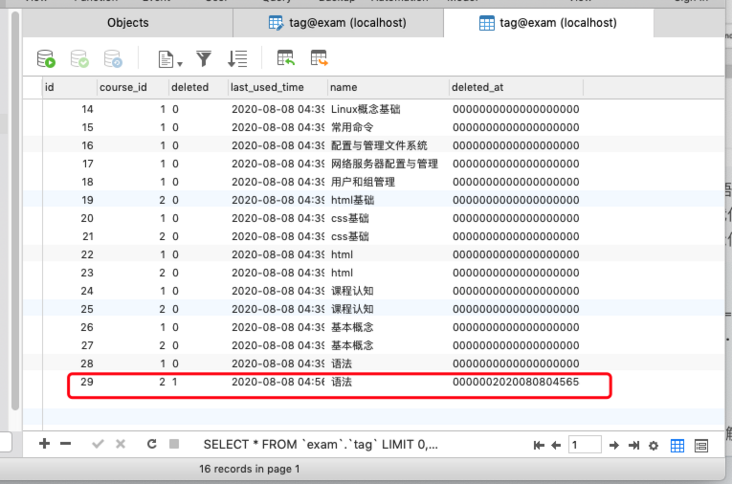This screenshot has height=484, width=732.
Task: Discard changes with the X button
Action: click(120, 444)
